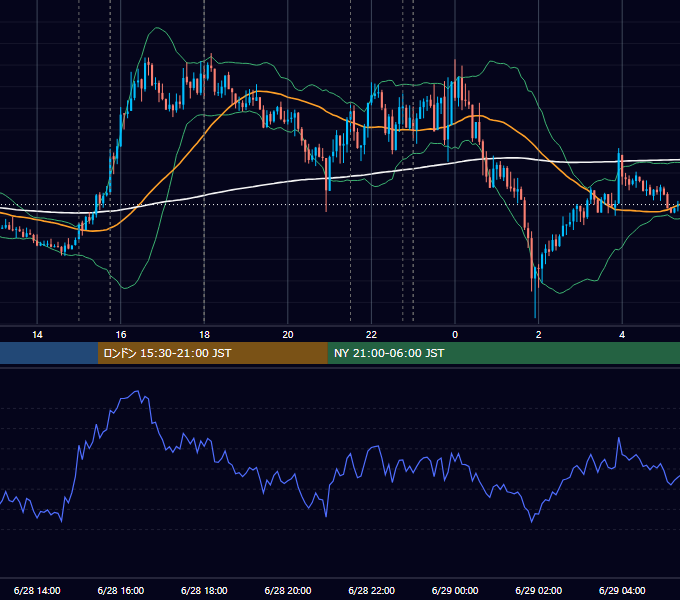Viewport: 680px width, 600px height.
Task: Click the 20 hour axis label
Action: coord(288,335)
